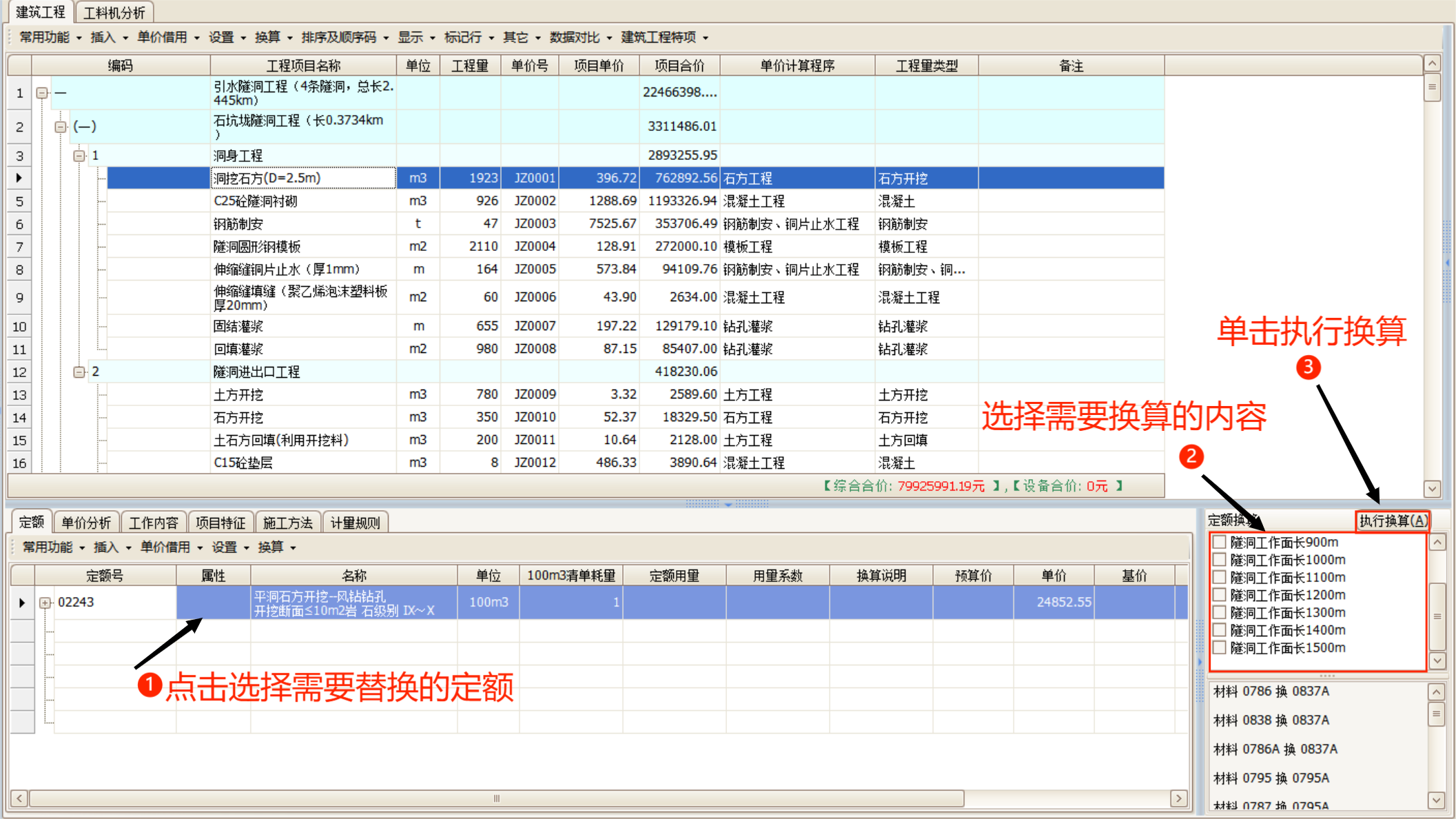Click the 工程项目名称 column header

(303, 65)
